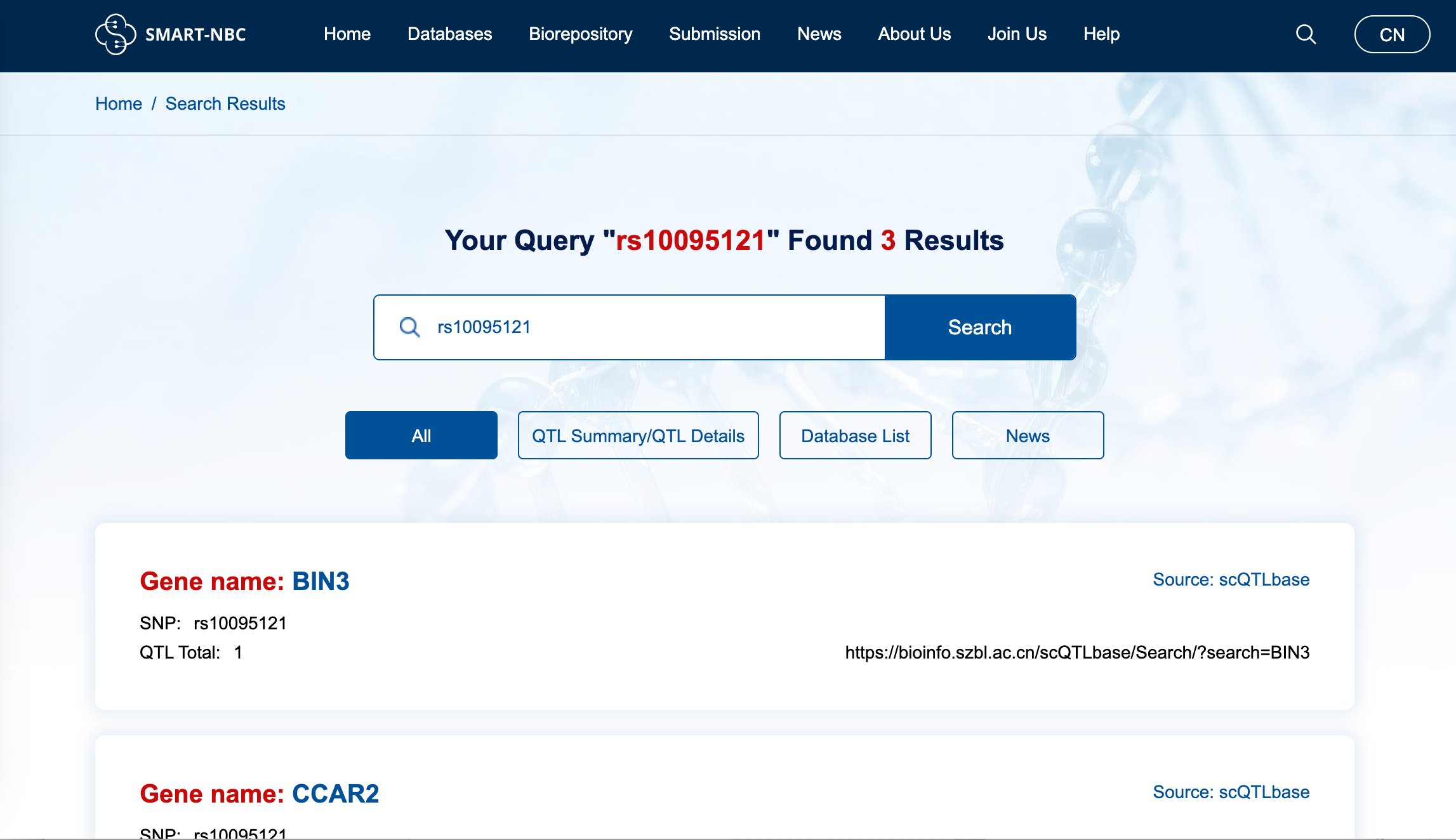Open the About Us menu
The width and height of the screenshot is (1456, 840).
pos(914,34)
